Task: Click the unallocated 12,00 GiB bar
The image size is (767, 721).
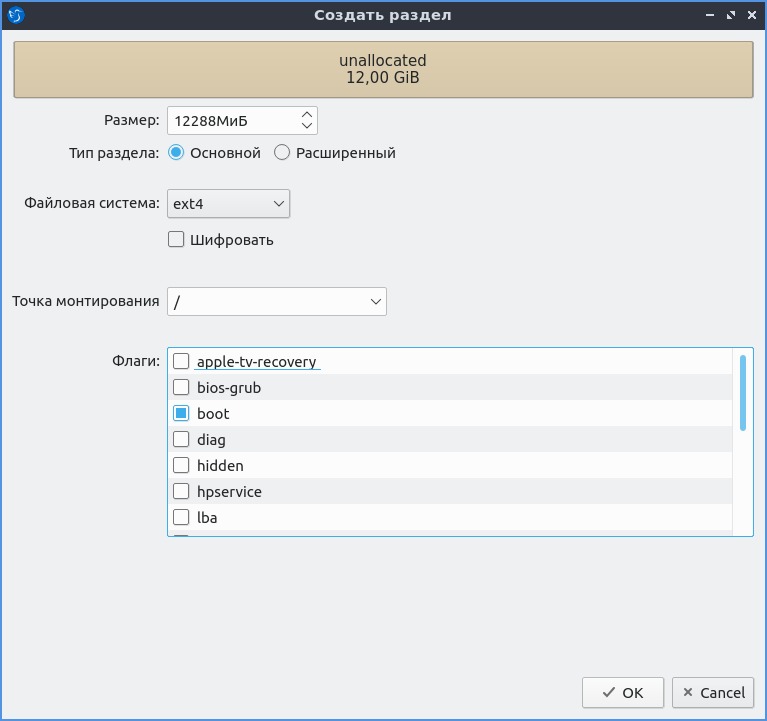Action: coord(383,69)
